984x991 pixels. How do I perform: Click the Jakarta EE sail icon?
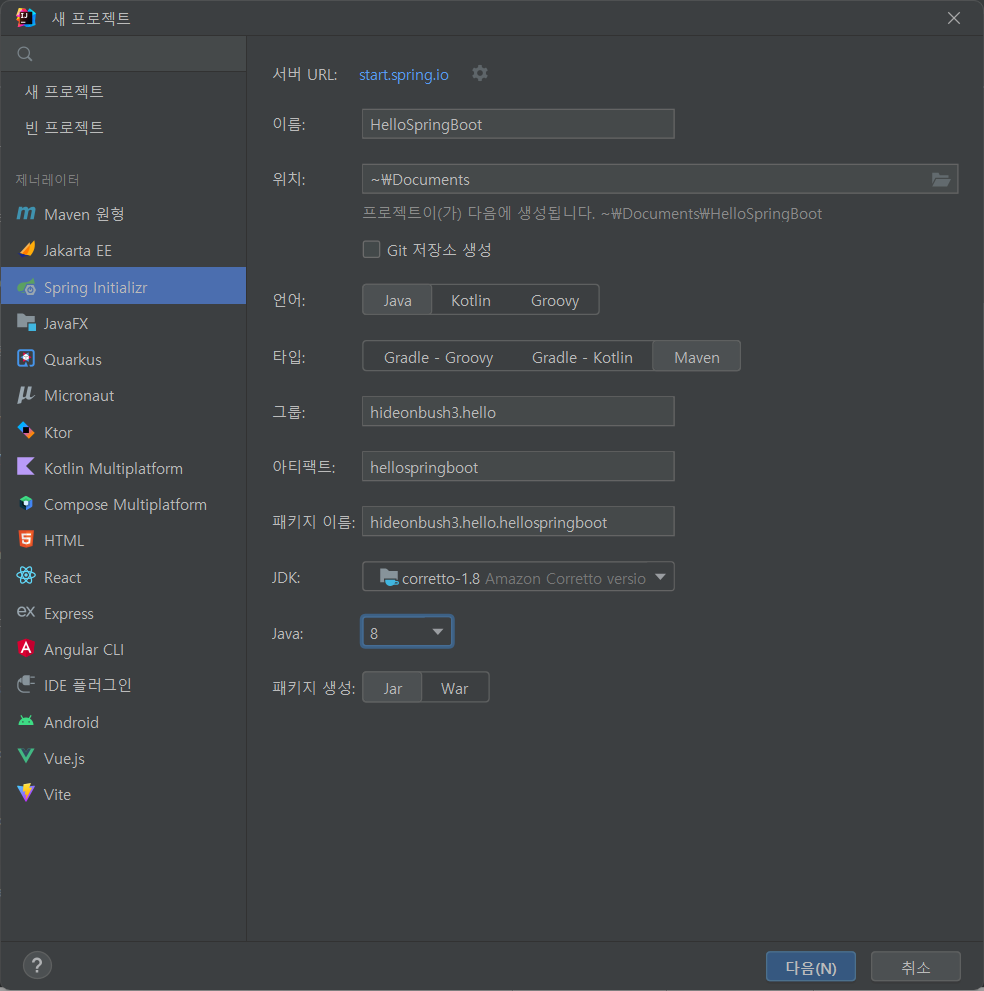(x=26, y=250)
